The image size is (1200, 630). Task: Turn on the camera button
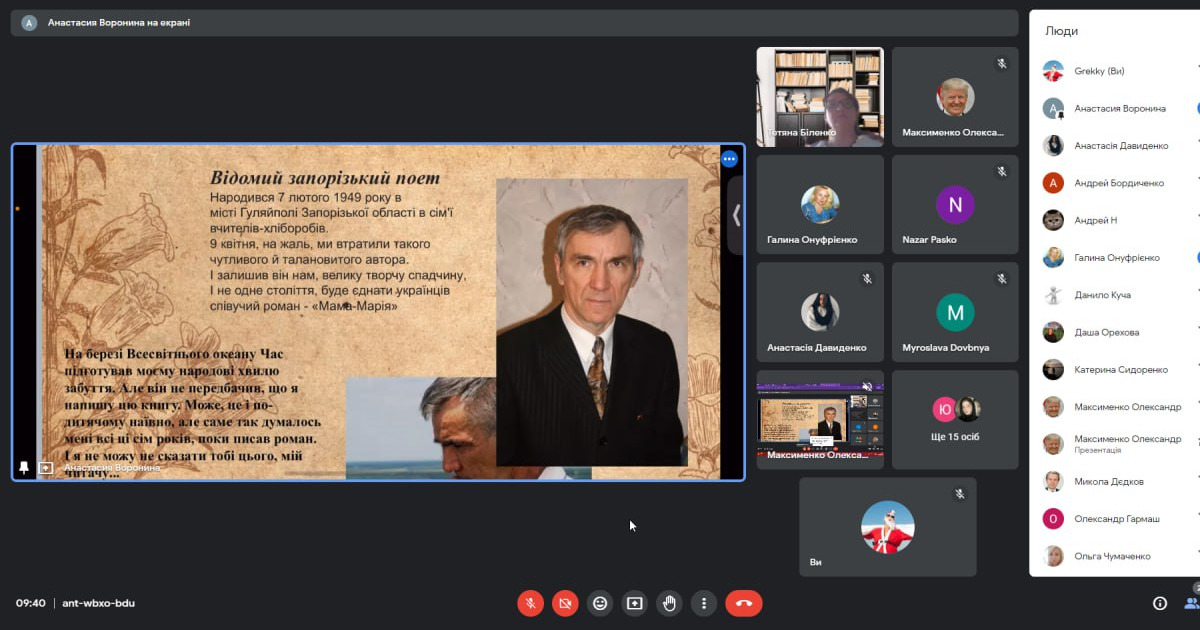565,603
